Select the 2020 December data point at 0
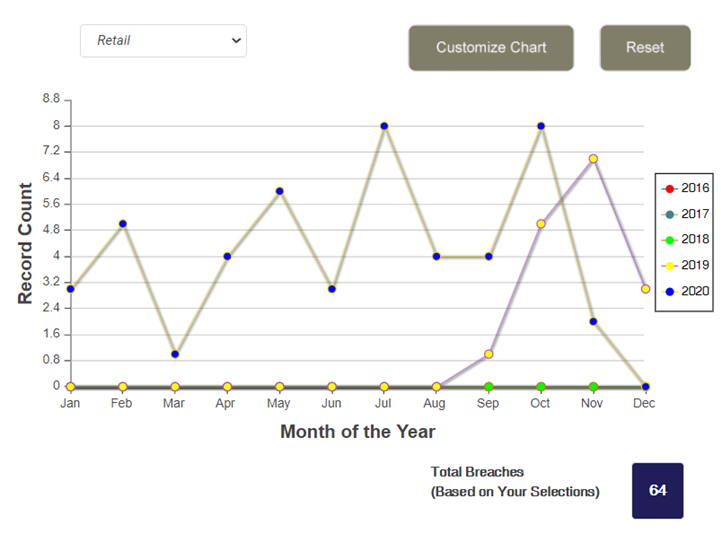 click(646, 387)
